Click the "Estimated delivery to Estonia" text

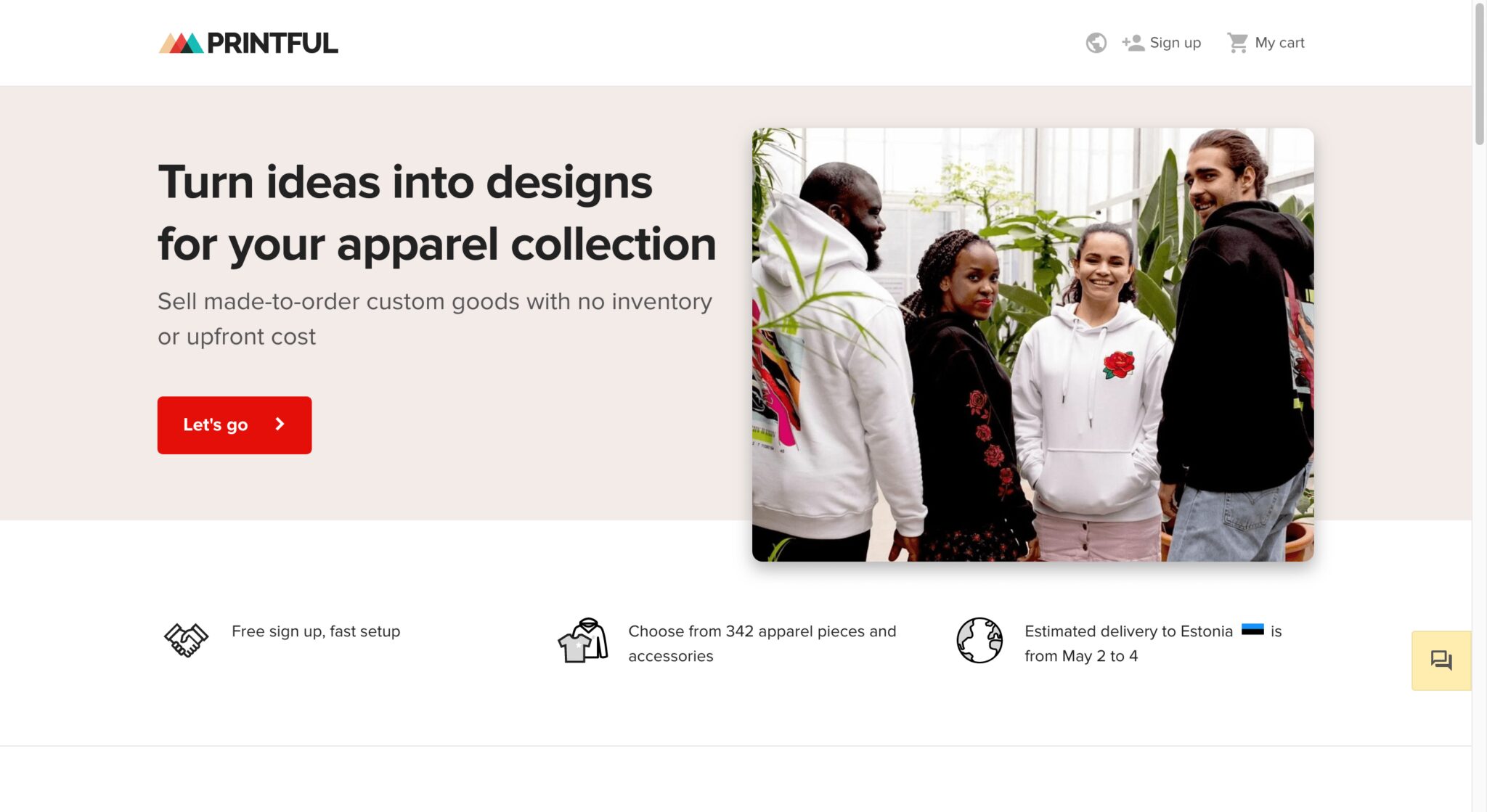tap(1128, 631)
